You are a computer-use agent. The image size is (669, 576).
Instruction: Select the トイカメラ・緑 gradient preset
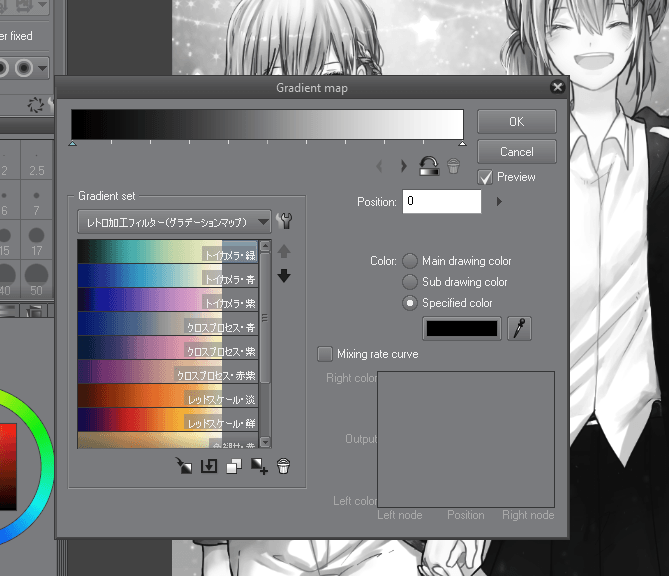tap(167, 252)
